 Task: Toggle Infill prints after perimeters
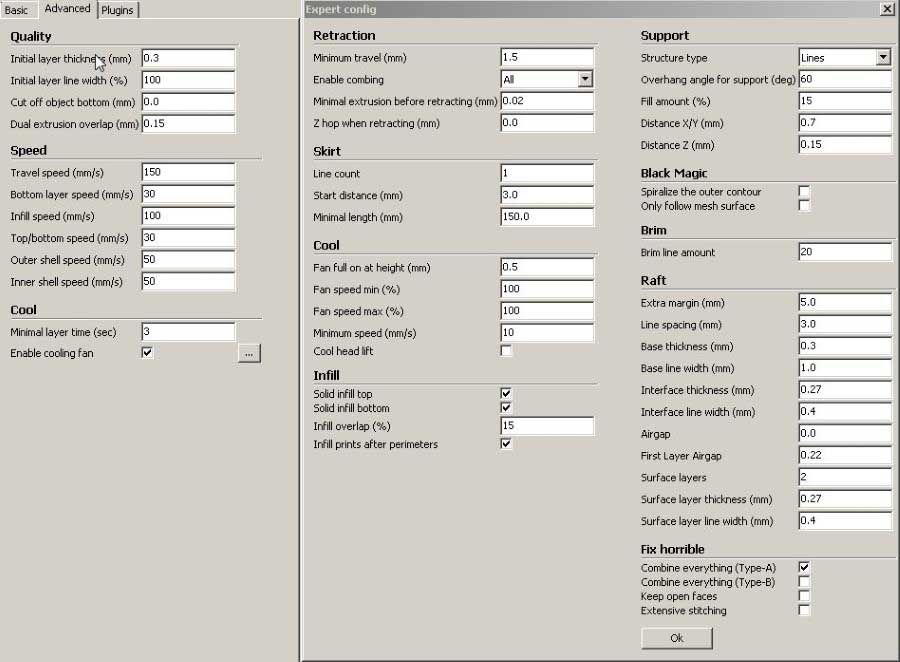click(506, 444)
